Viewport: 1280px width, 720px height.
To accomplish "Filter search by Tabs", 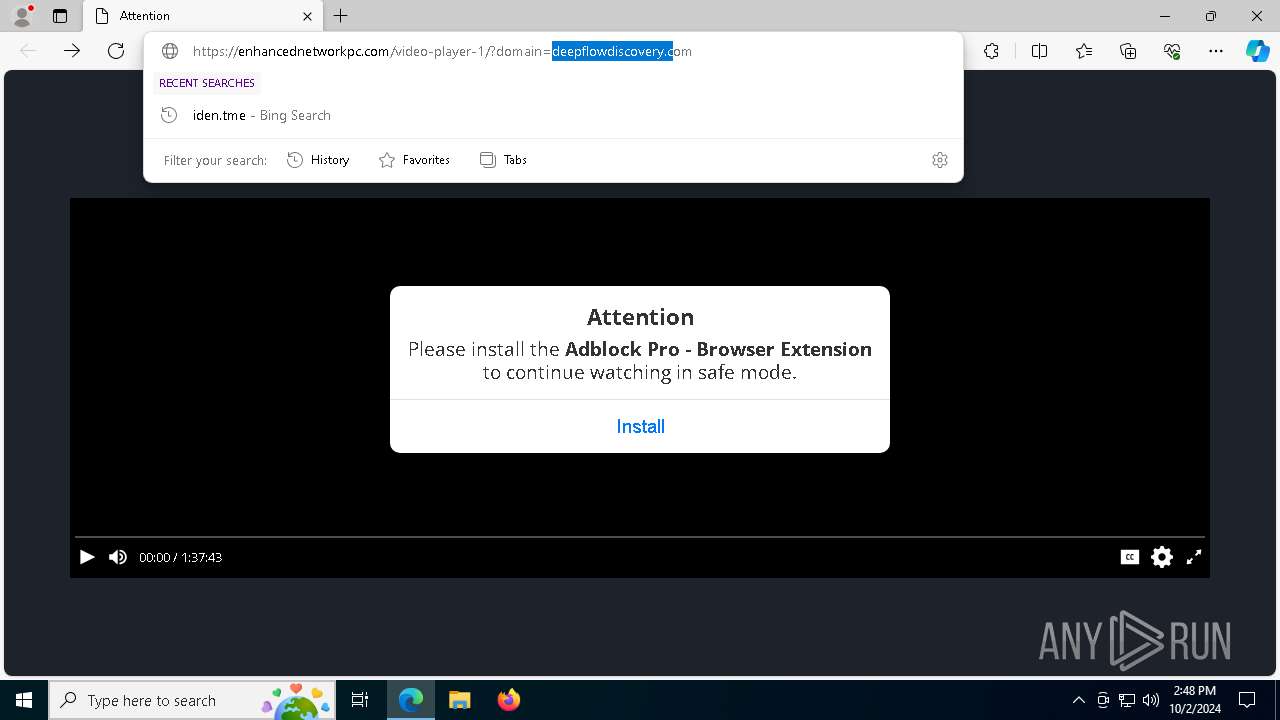I will pos(503,160).
